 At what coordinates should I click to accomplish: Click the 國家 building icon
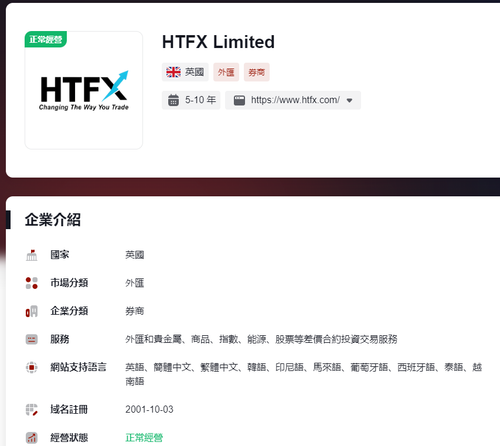click(x=32, y=255)
